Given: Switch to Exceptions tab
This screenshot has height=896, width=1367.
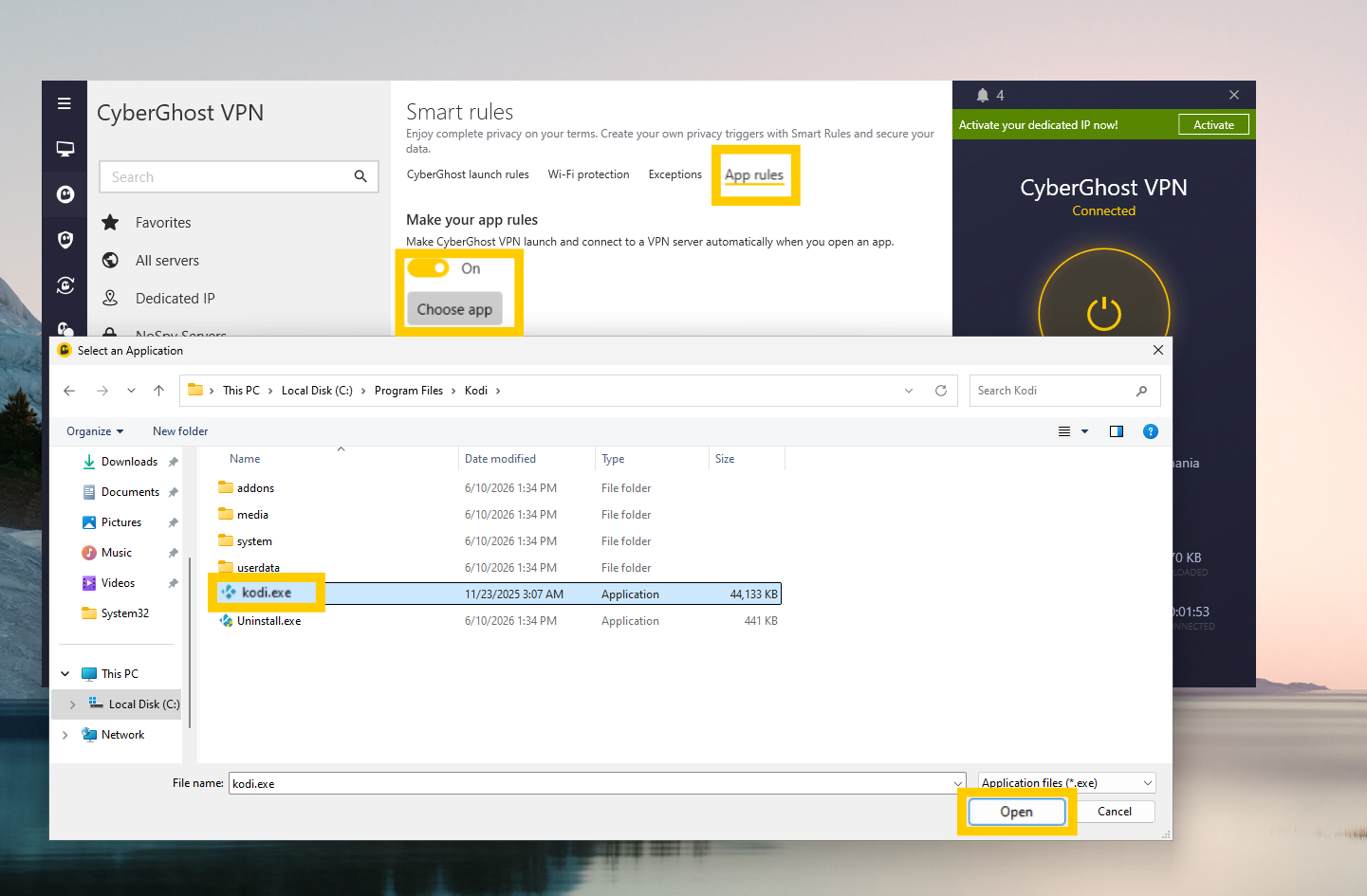Looking at the screenshot, I should pyautogui.click(x=674, y=174).
